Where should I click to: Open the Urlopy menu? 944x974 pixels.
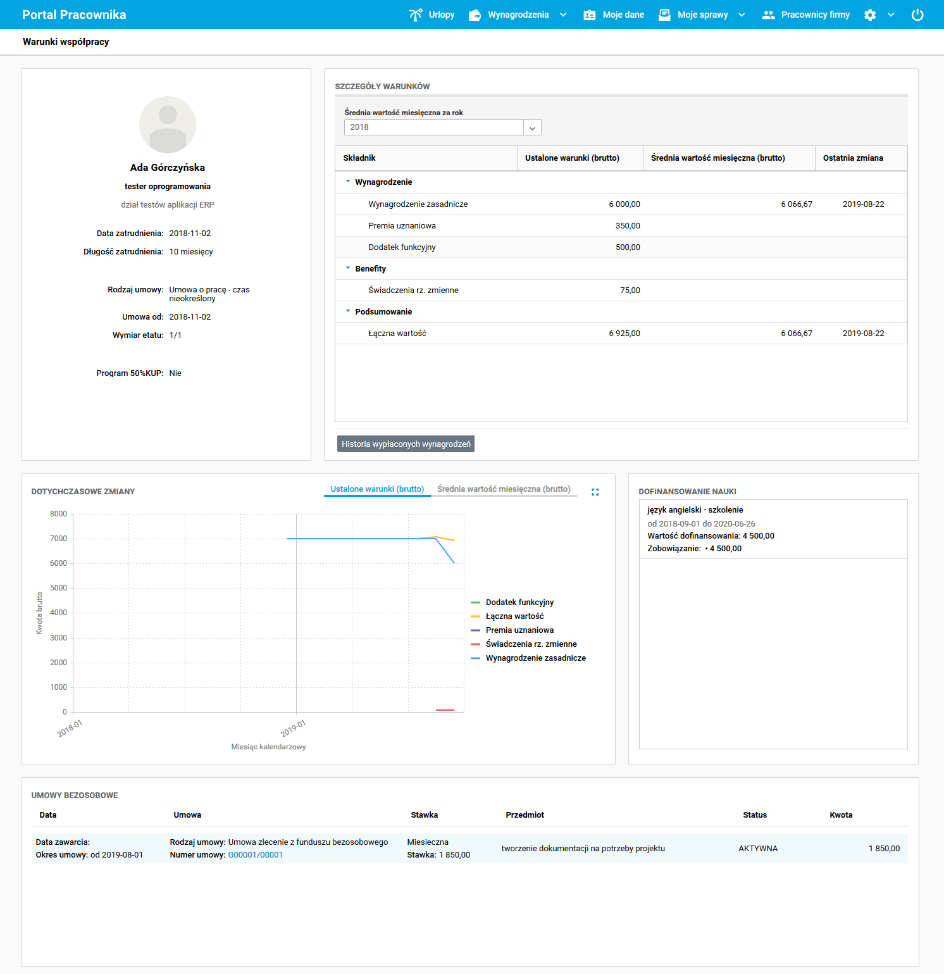pos(442,15)
